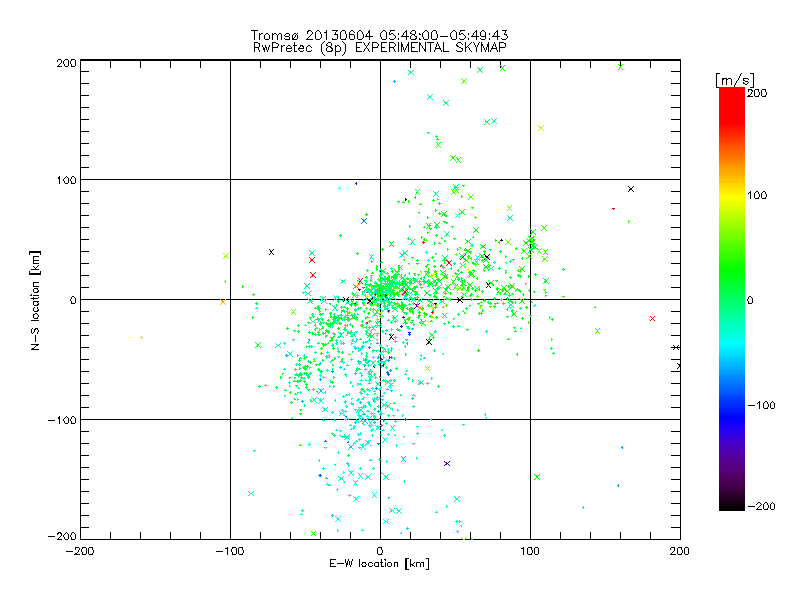Viewport: 800px width, 600px height.
Task: Click the black cross marker near the top right at about 165 km east, 90 km north
Action: click(x=631, y=189)
